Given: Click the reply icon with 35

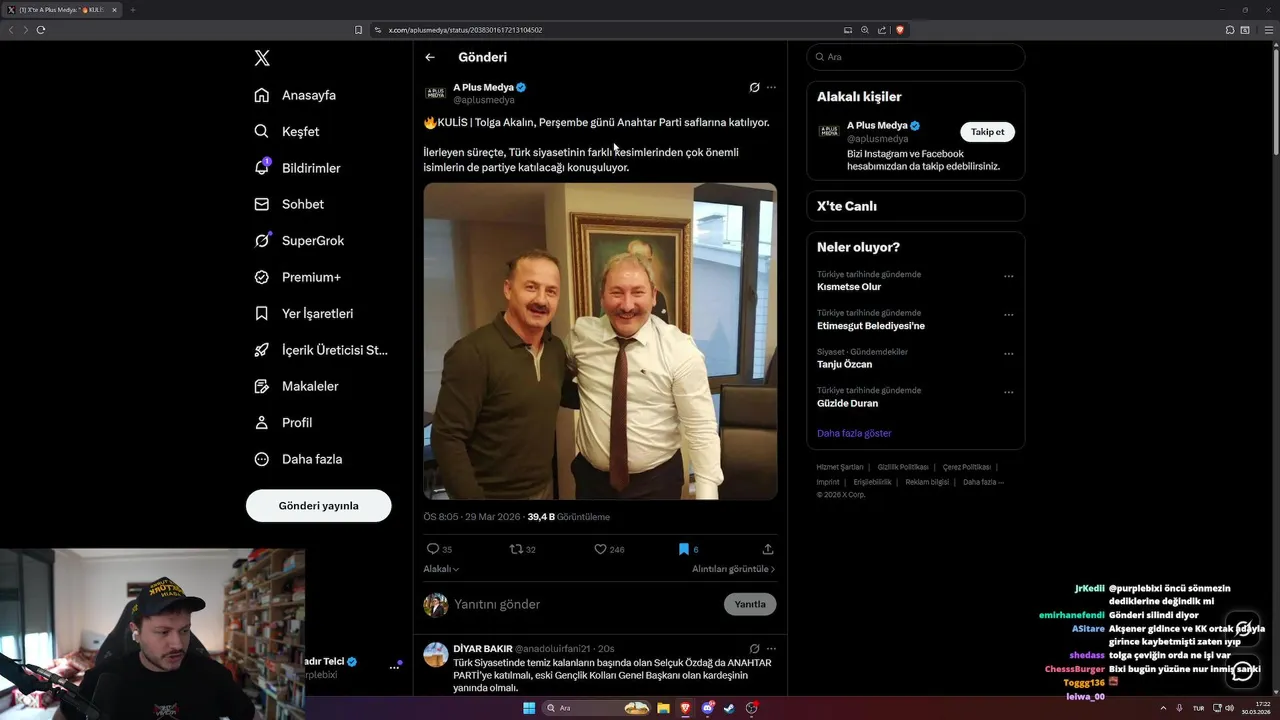Looking at the screenshot, I should [433, 549].
